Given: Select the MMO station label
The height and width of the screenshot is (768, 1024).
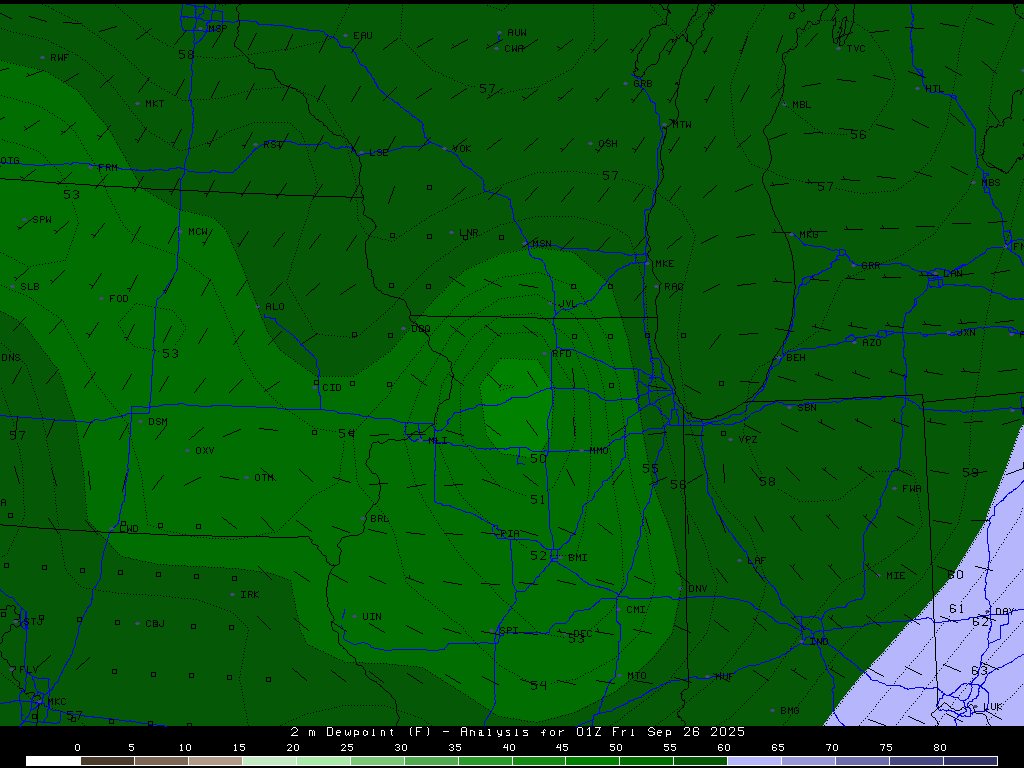Looking at the screenshot, I should 599,451.
